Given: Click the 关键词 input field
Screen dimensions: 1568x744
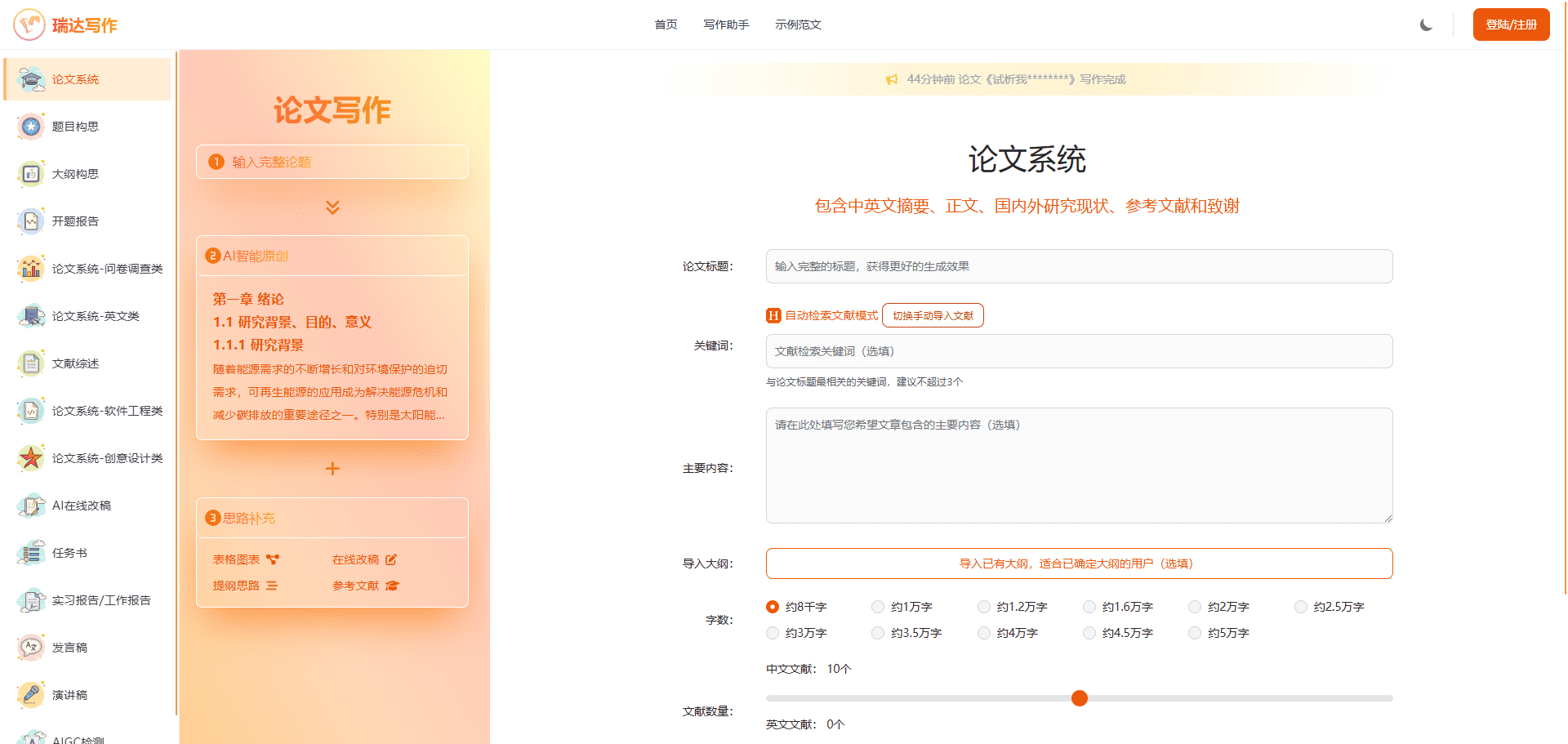Looking at the screenshot, I should 1079,351.
